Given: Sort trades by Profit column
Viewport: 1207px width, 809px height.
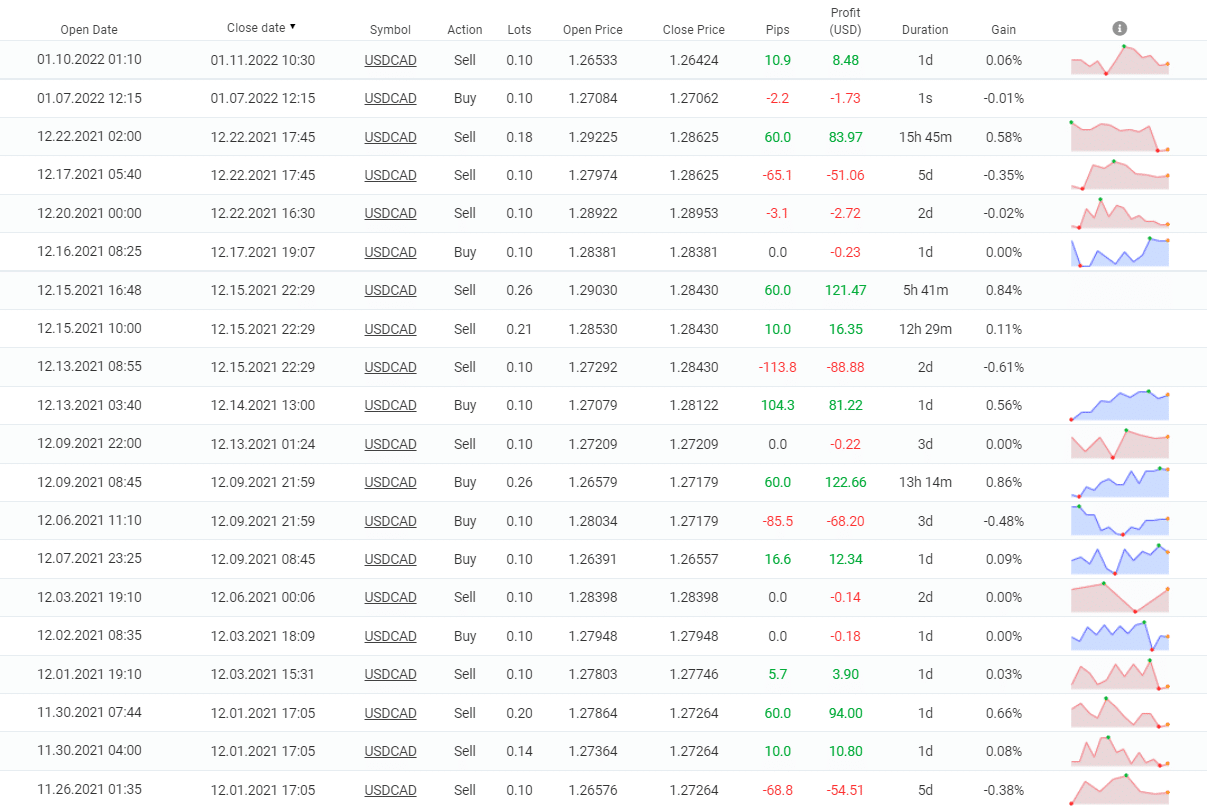Looking at the screenshot, I should [845, 21].
